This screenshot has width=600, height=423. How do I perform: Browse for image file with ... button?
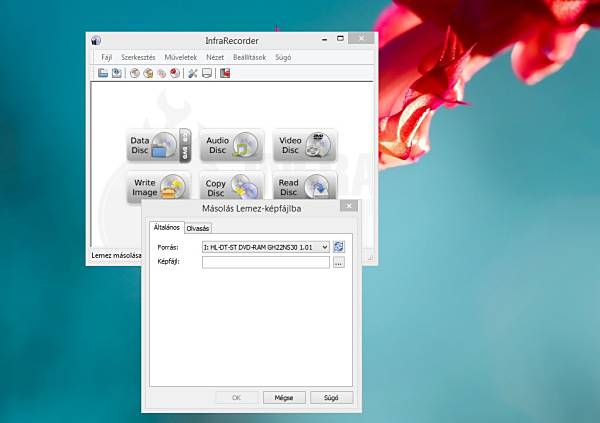coord(338,262)
